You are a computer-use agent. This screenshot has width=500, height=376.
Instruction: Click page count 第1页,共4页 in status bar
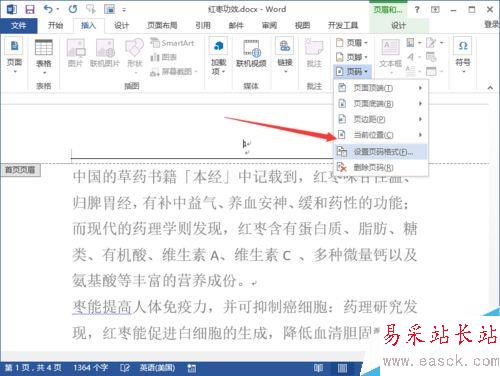tap(33, 368)
